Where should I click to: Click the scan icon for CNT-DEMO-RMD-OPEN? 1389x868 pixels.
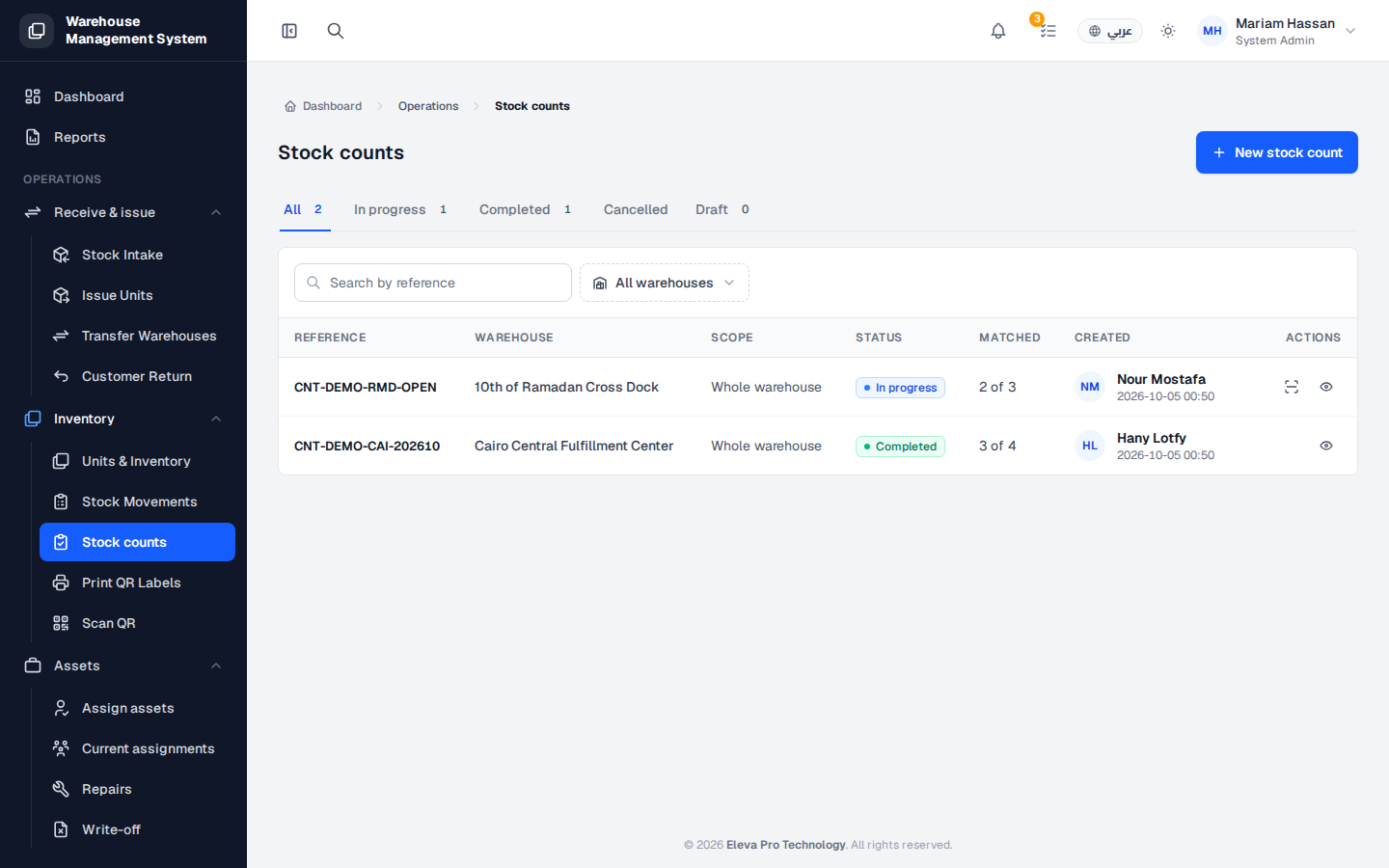click(x=1292, y=387)
